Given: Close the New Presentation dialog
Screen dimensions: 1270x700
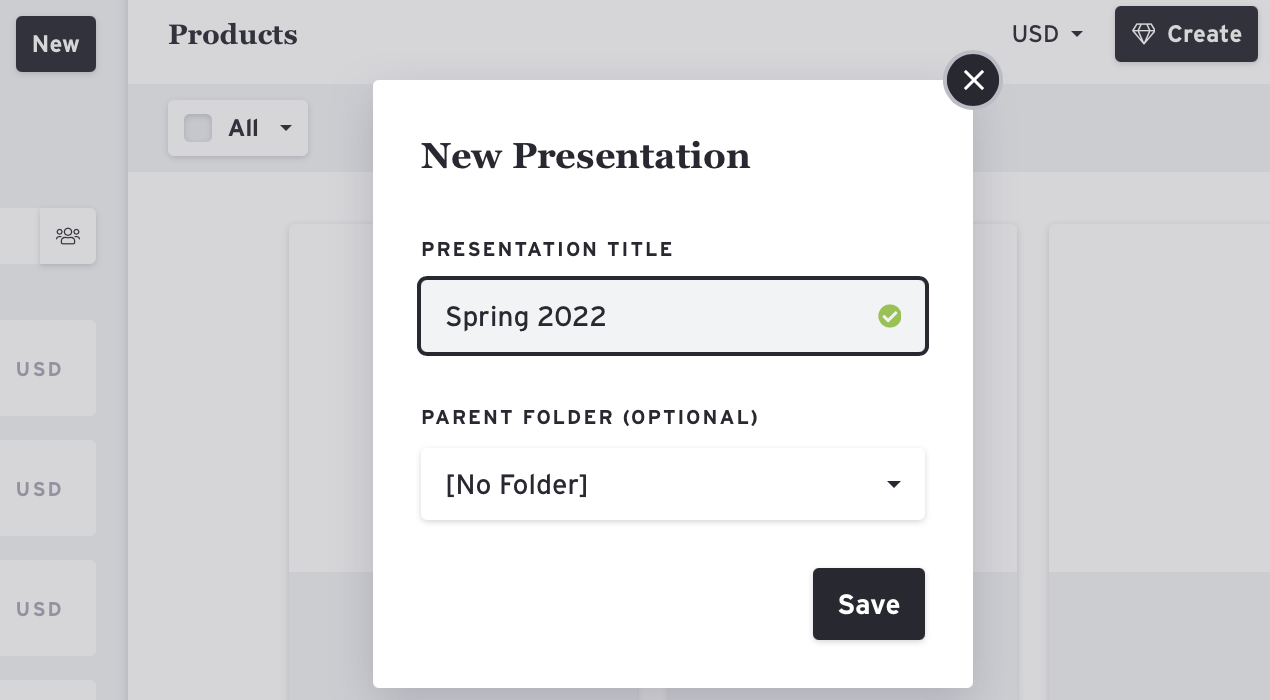Looking at the screenshot, I should point(973,80).
